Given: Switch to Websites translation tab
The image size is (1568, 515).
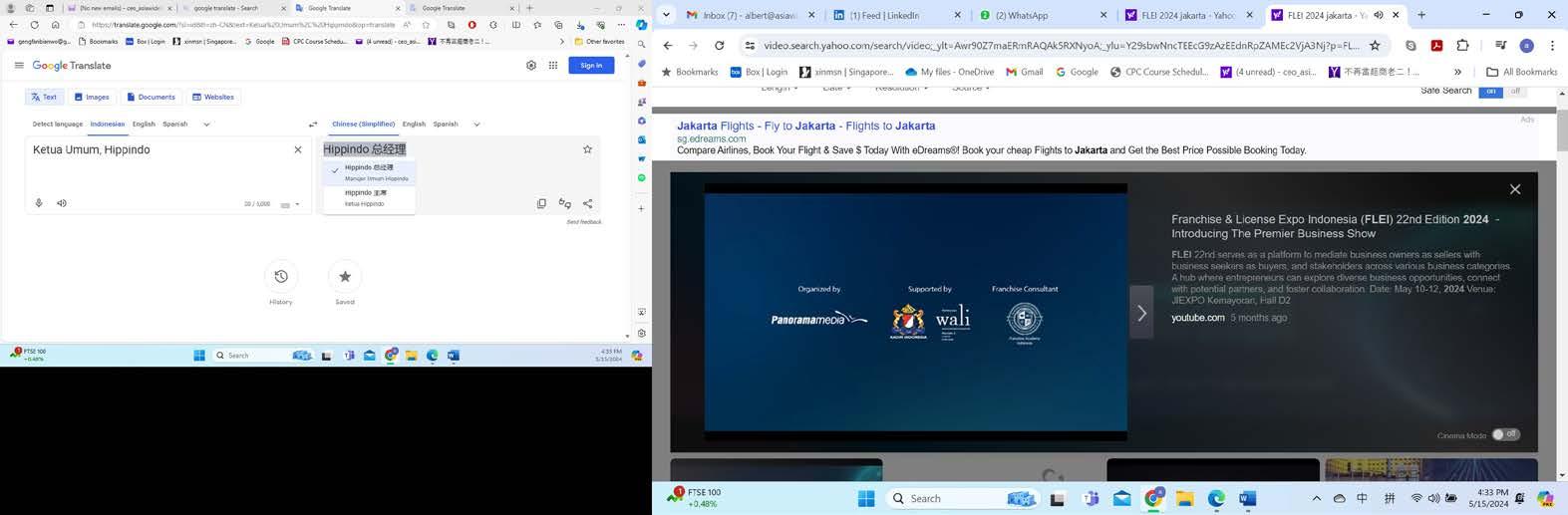Looking at the screenshot, I should (213, 97).
